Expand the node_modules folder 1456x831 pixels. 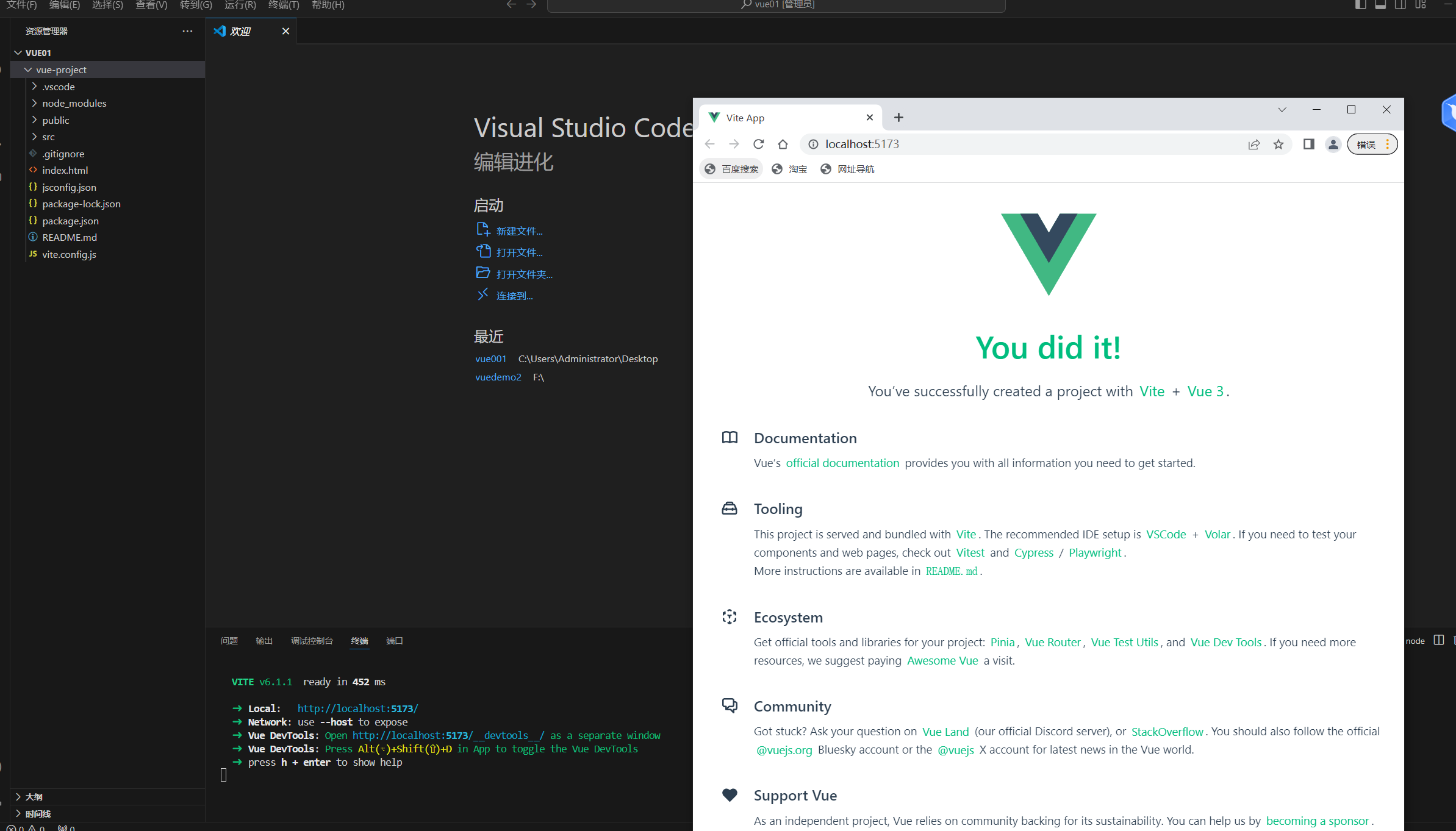click(35, 103)
